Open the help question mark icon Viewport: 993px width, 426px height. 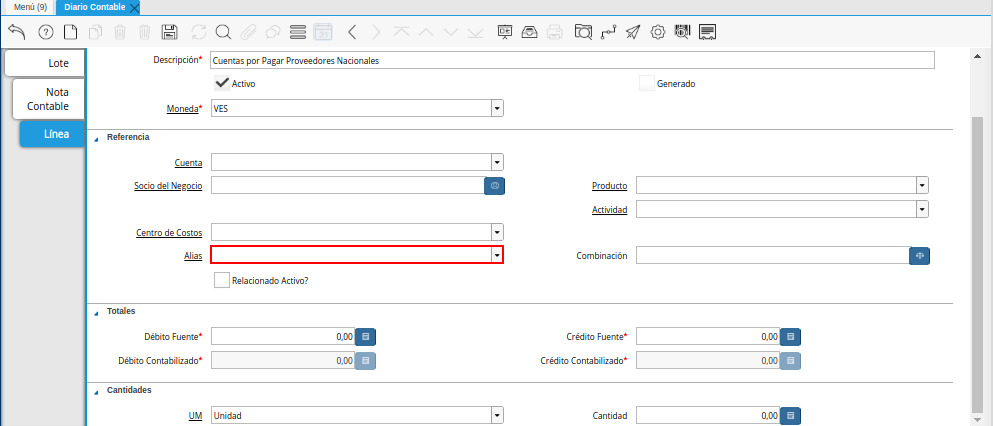coord(45,32)
